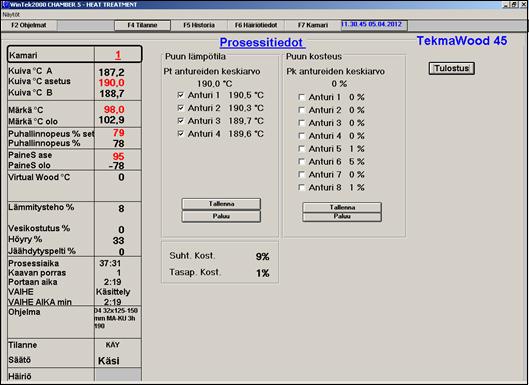The width and height of the screenshot is (529, 386).
Task: Uncheck temperature Anturi 4 checkbox
Action: coord(180,134)
